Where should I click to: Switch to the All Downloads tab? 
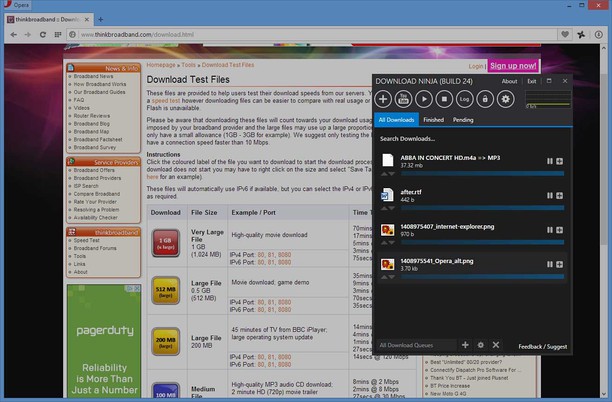point(396,120)
